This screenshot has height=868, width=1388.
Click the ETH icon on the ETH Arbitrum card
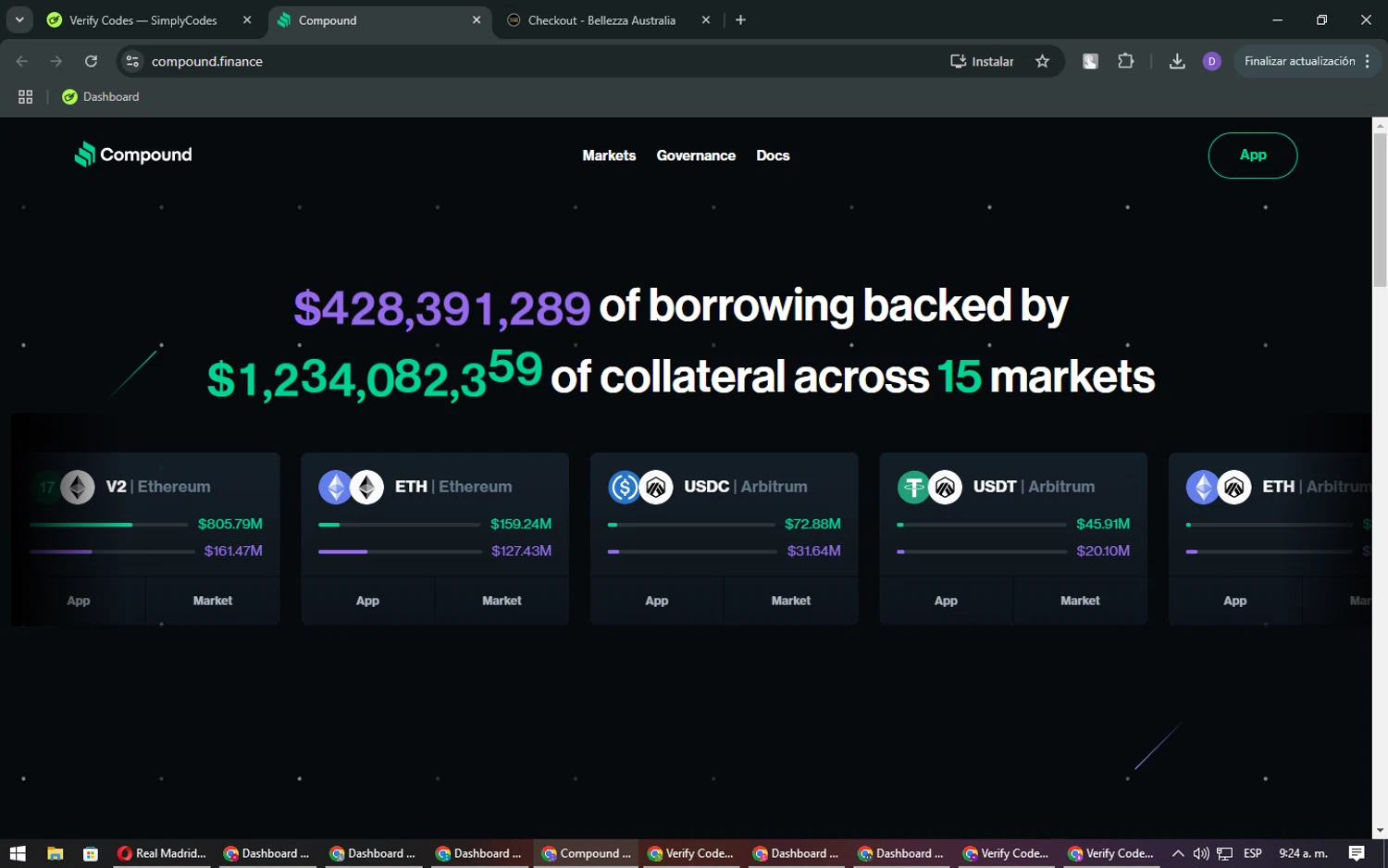(x=1202, y=487)
